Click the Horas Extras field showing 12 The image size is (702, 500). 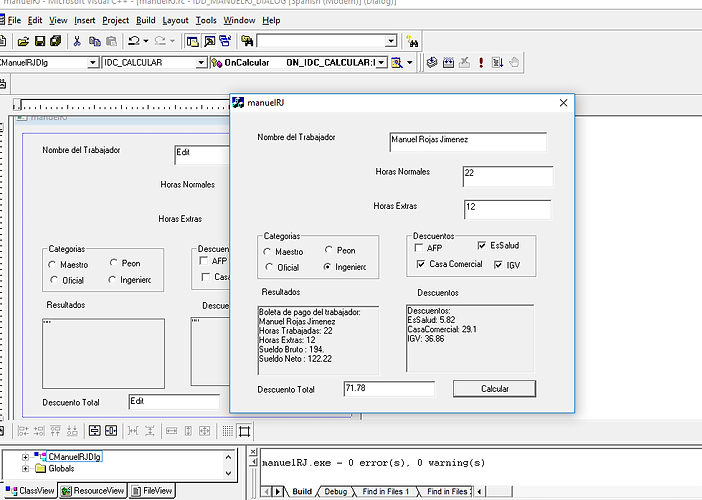click(x=507, y=209)
